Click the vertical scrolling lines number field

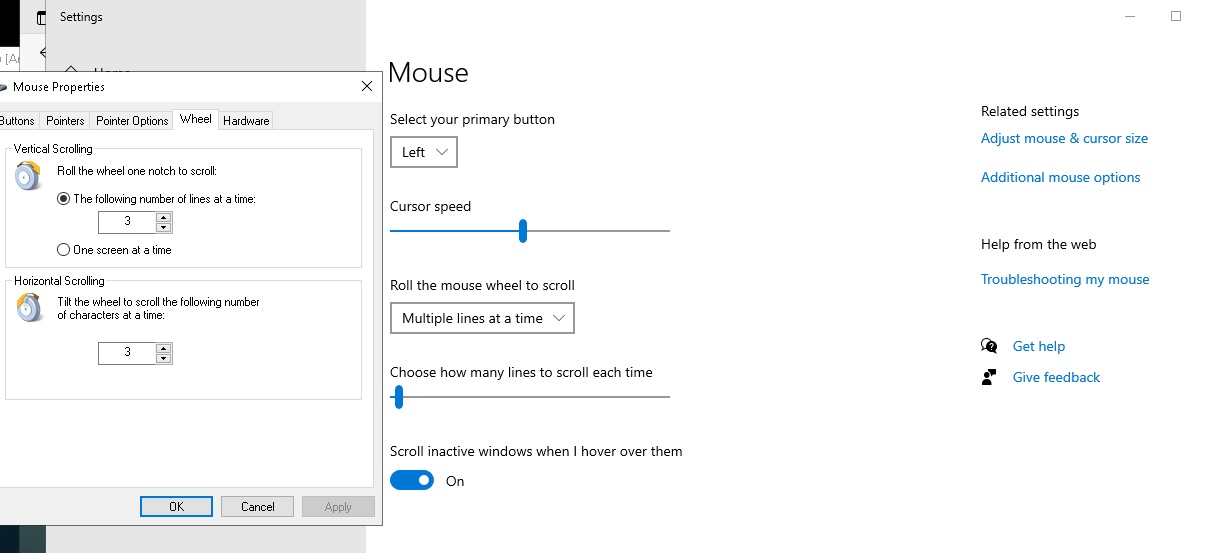coord(127,221)
